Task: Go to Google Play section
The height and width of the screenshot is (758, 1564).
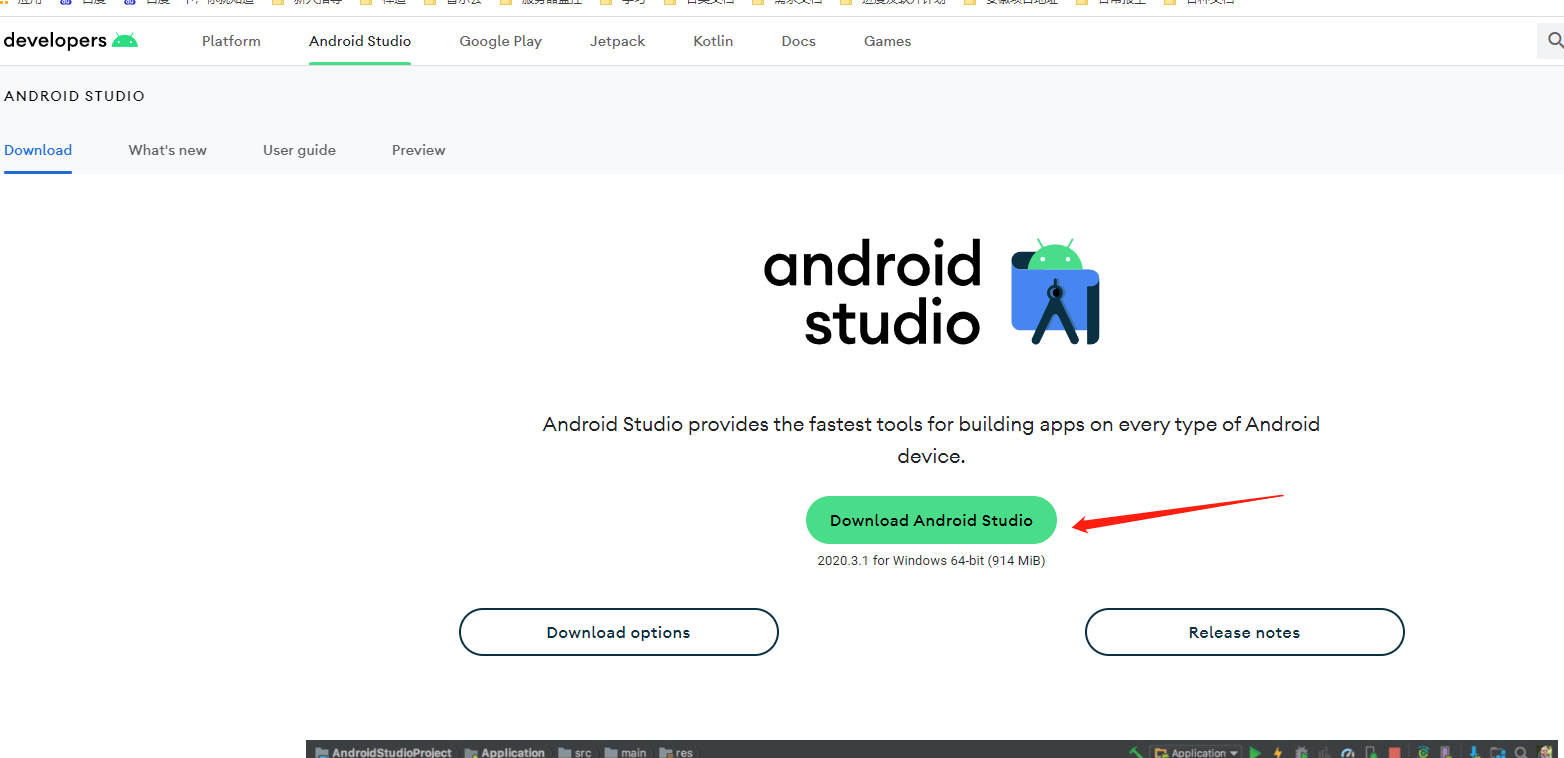Action: (x=500, y=41)
